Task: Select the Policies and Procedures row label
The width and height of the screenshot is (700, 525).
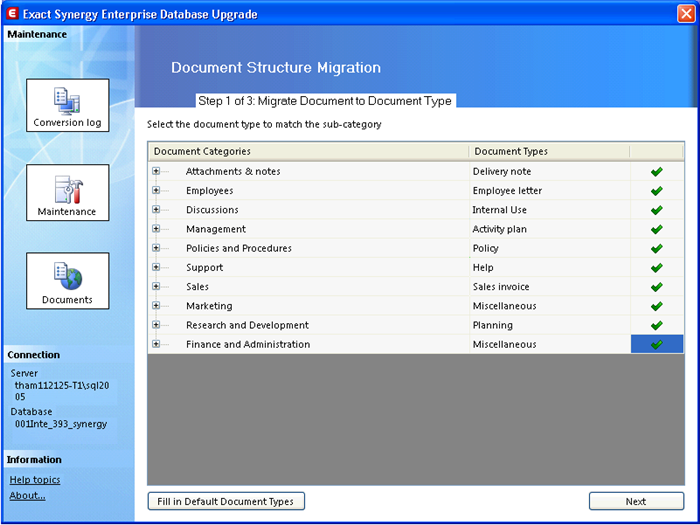Action: (x=239, y=248)
